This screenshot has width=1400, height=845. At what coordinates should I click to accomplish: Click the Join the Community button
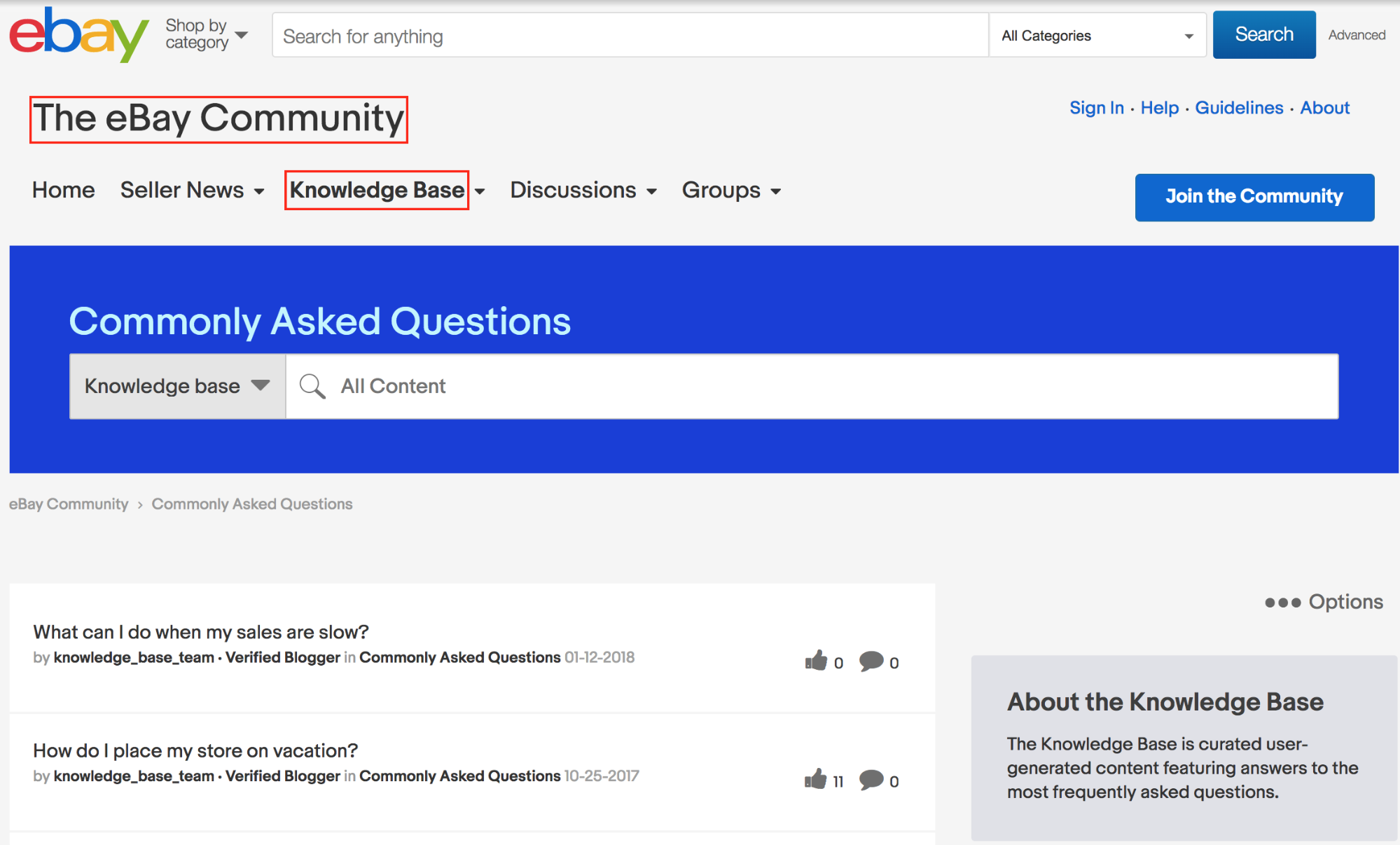pyautogui.click(x=1254, y=197)
